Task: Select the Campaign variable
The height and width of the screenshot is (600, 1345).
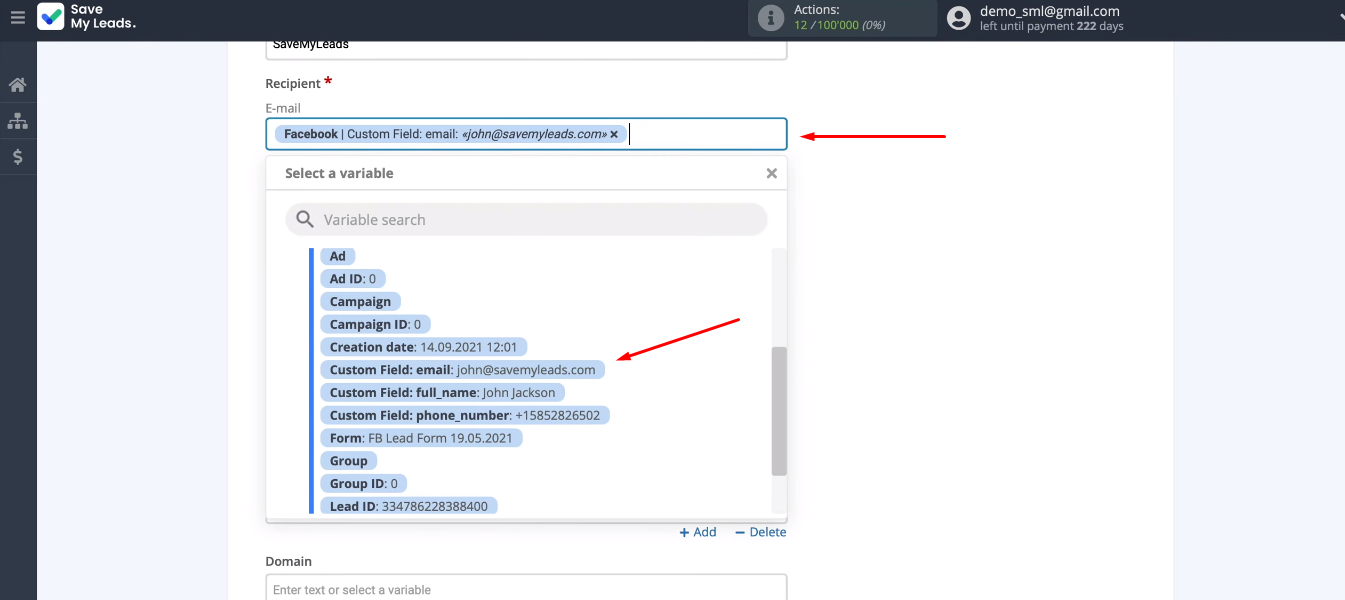Action: tap(360, 302)
